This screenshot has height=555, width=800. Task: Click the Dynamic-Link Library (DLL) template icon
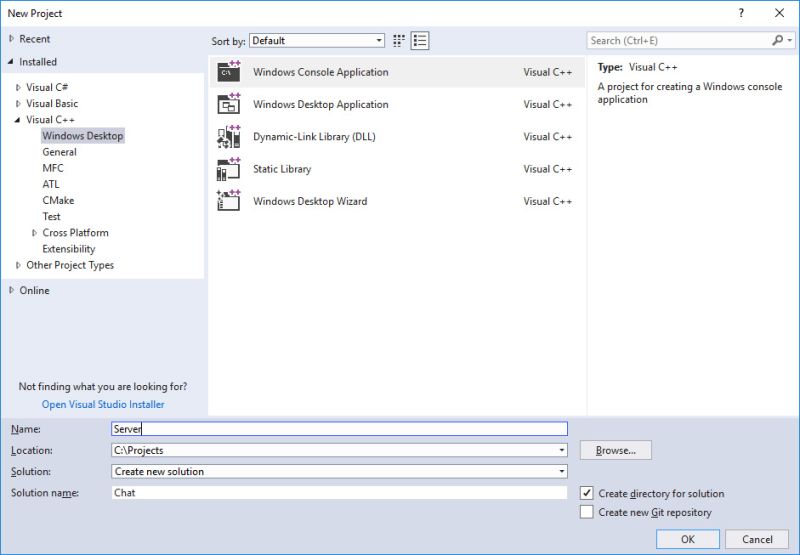(229, 137)
